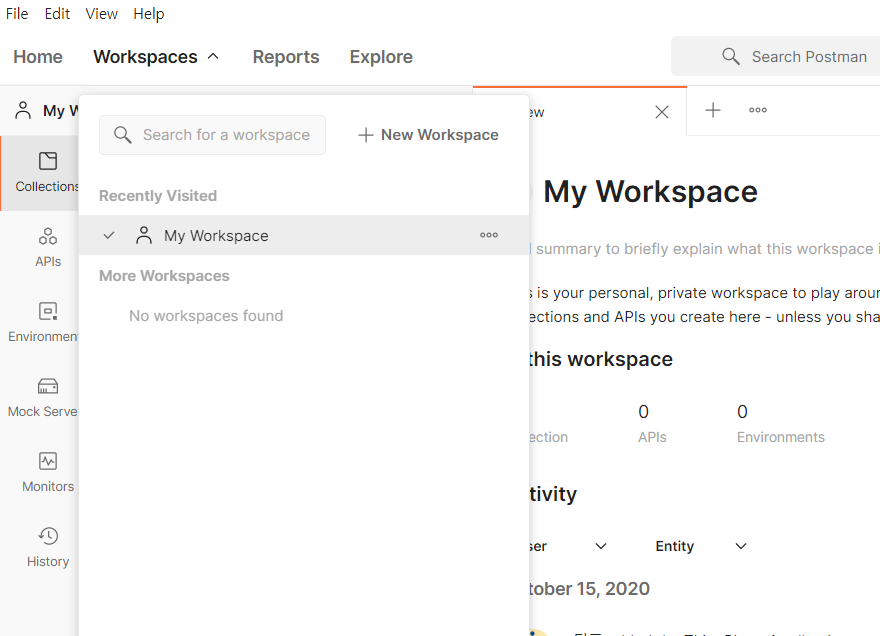Click the October 15, 2020 date
880x636 pixels.
coord(589,588)
